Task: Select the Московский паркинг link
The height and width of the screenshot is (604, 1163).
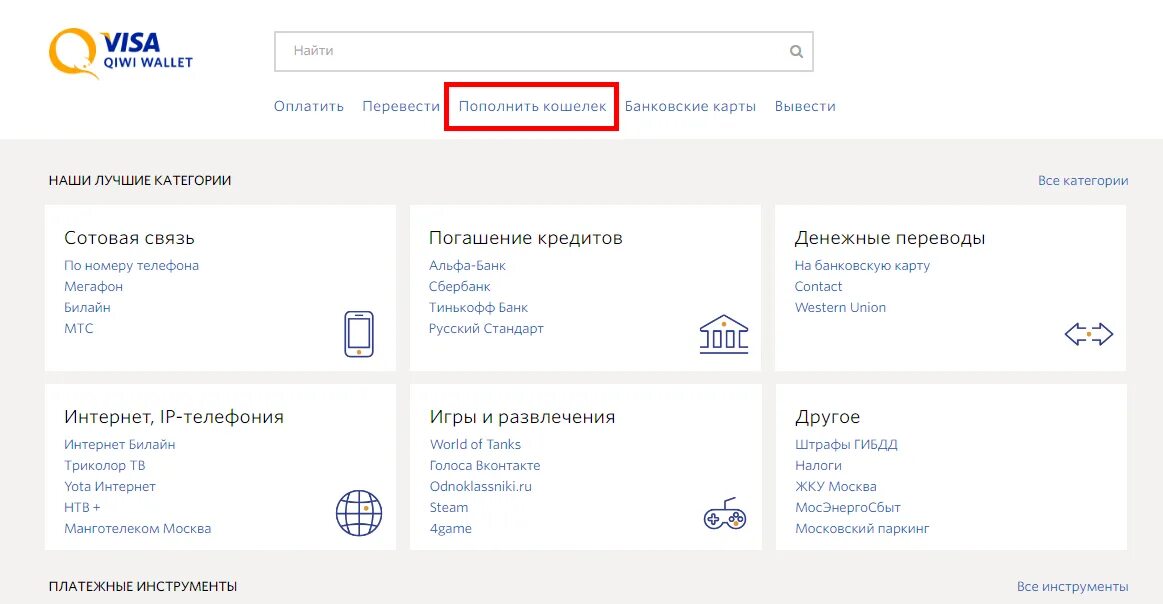Action: click(x=862, y=528)
